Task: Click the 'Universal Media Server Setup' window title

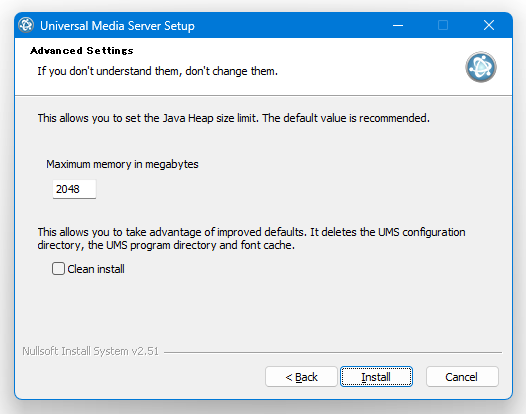Action: tap(117, 26)
